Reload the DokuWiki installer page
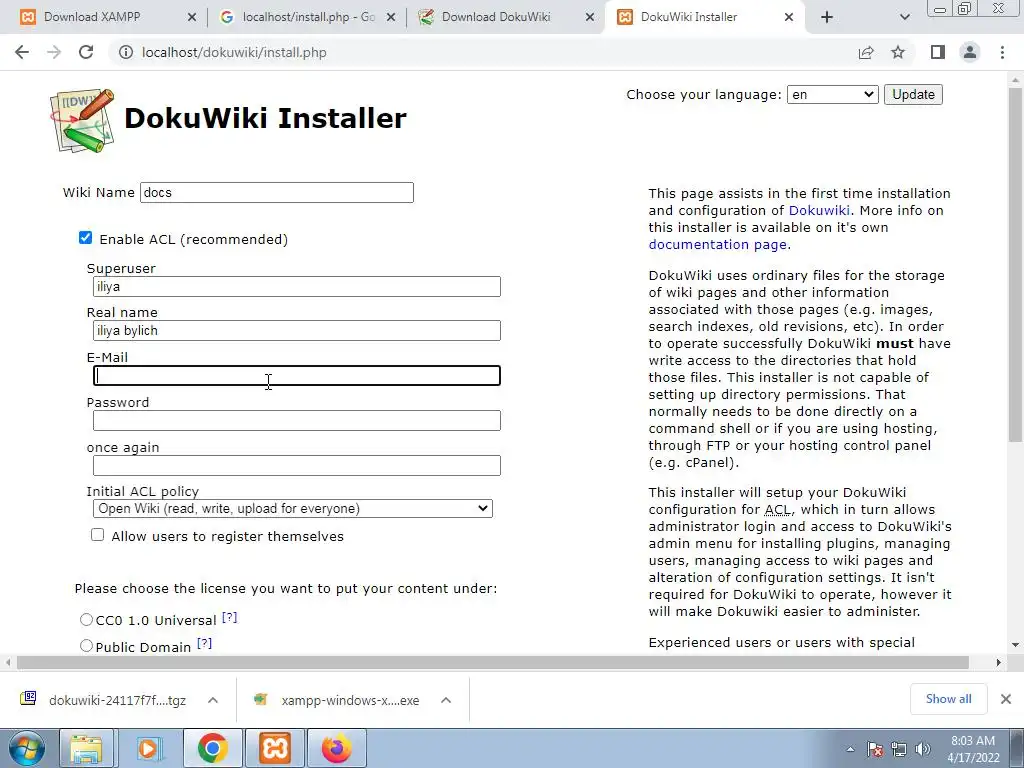Screen dimensions: 1024x768 [86, 52]
